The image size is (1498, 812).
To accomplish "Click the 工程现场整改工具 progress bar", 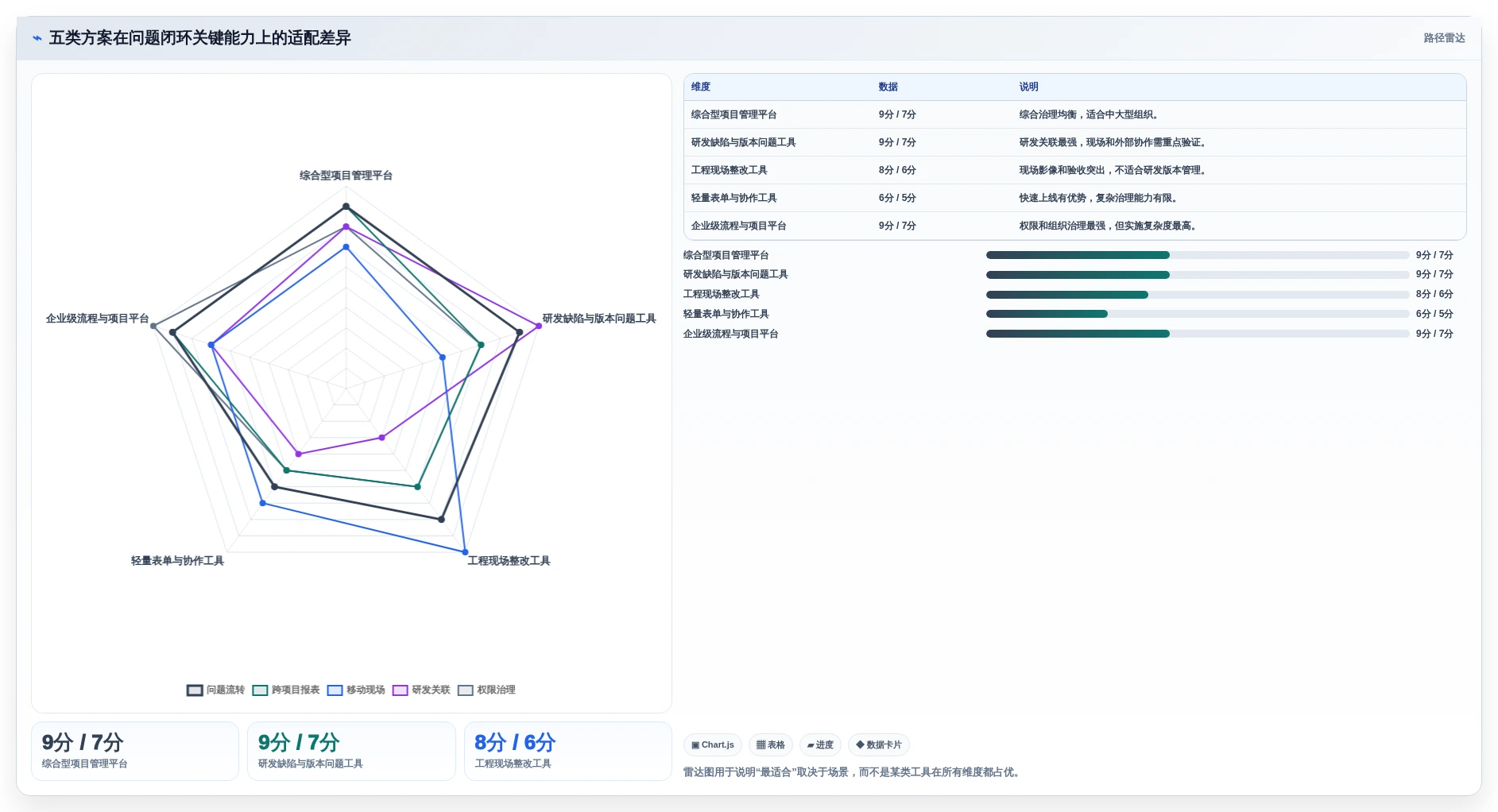I will 1198,295.
